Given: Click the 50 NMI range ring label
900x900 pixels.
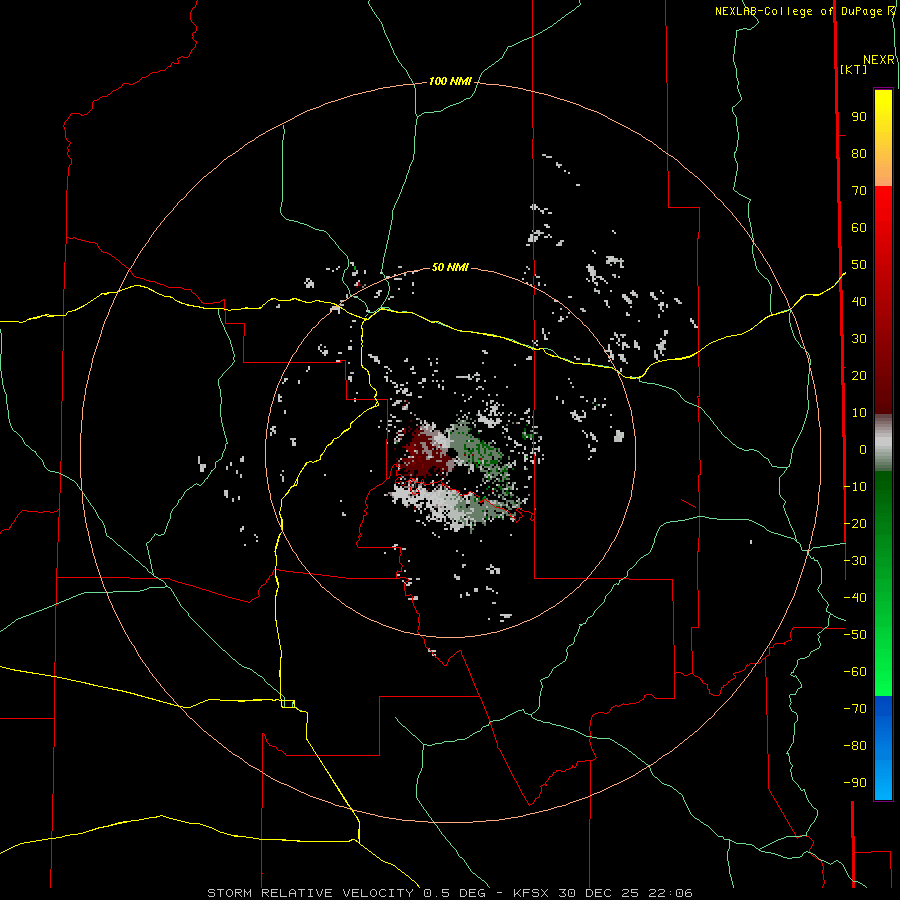Looking at the screenshot, I should coord(450,267).
